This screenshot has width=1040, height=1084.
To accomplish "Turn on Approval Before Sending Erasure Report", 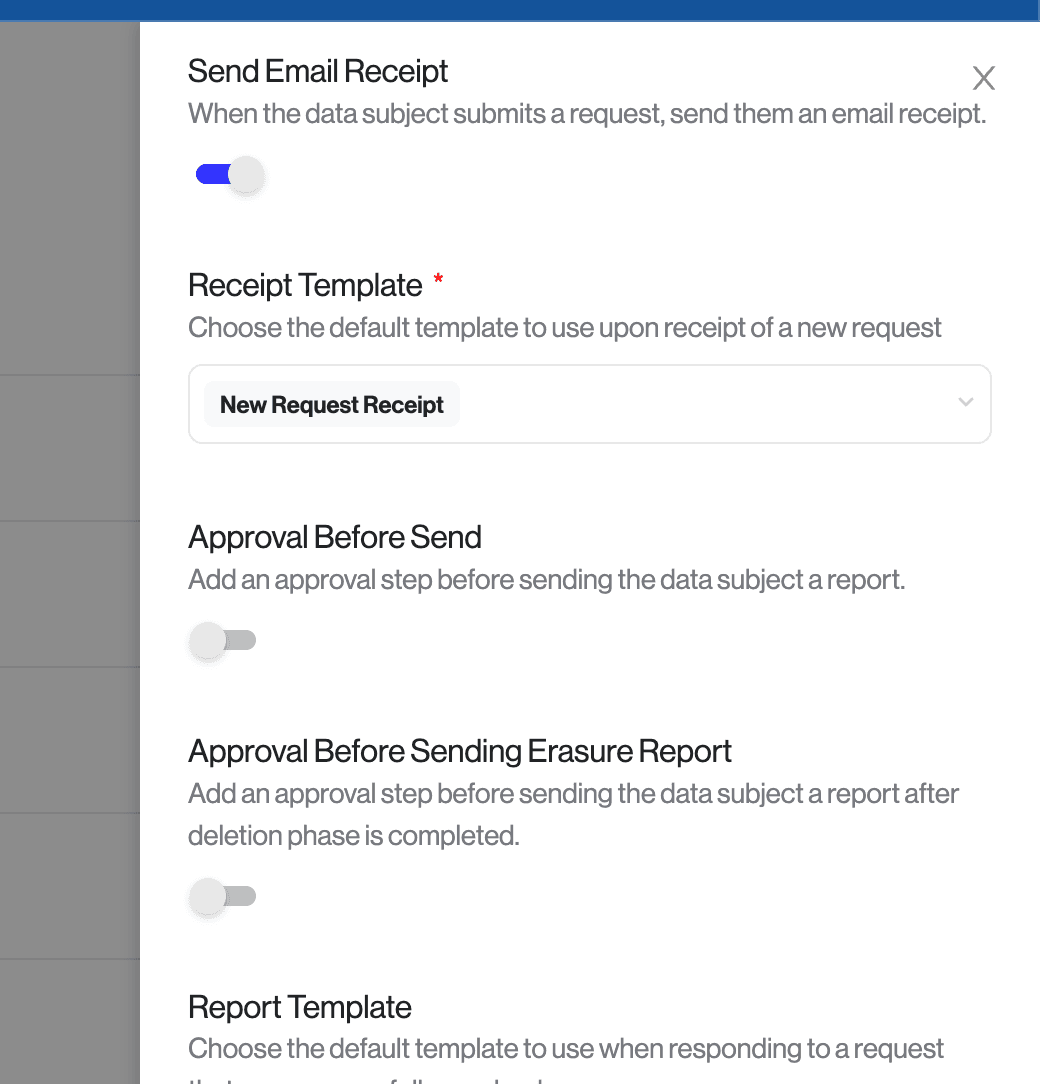I will pyautogui.click(x=223, y=896).
